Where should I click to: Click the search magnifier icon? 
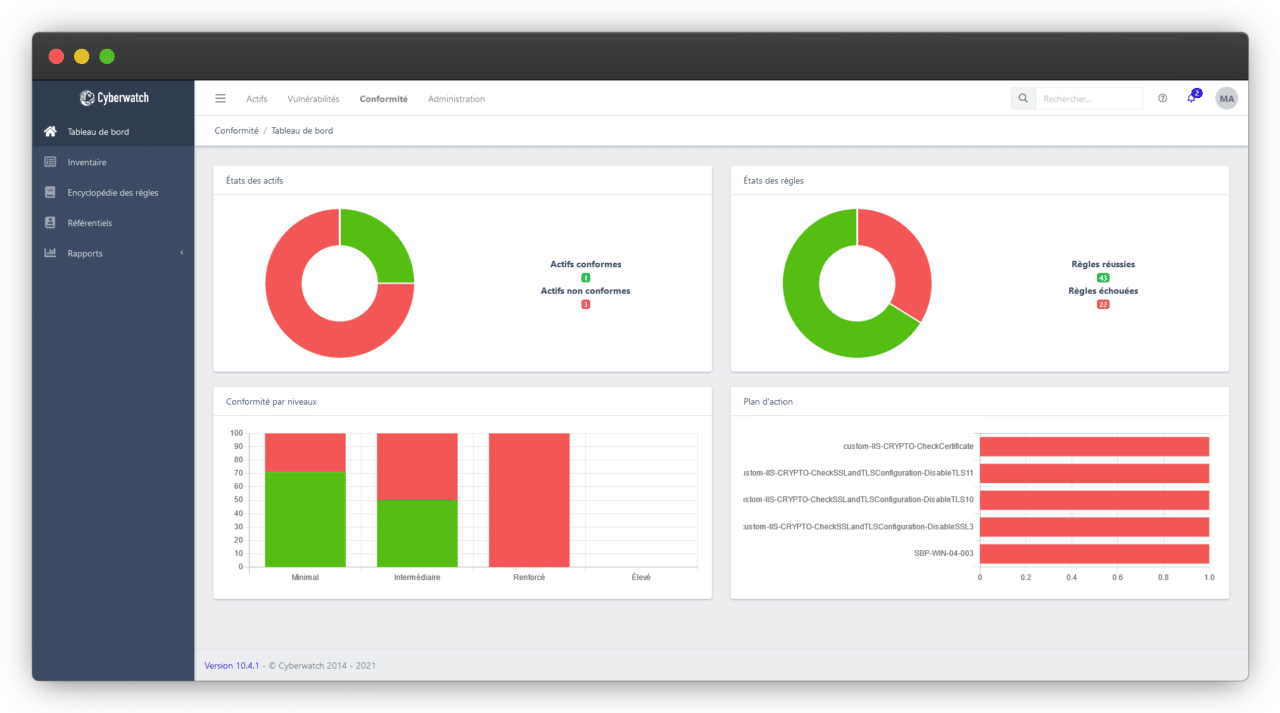[1022, 98]
